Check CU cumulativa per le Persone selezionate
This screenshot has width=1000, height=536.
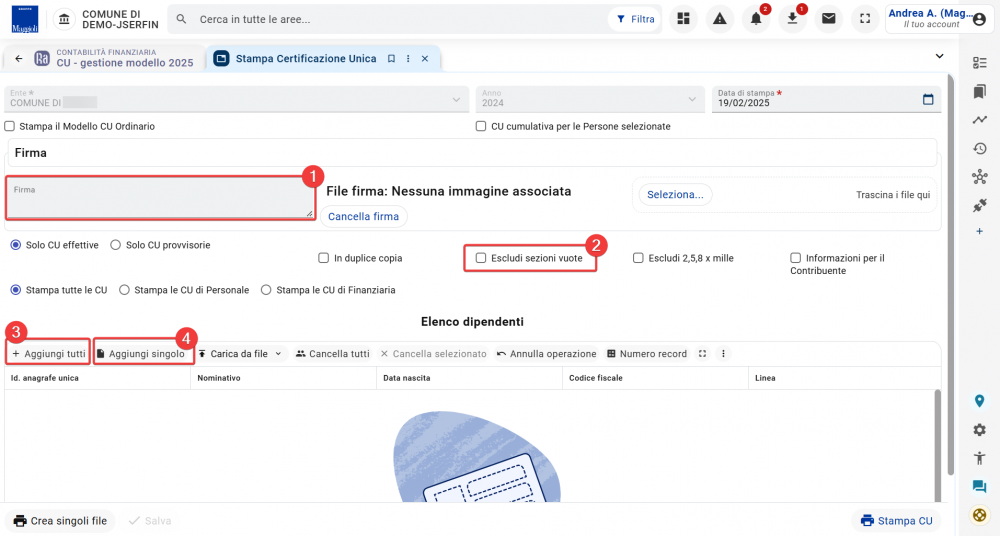[x=481, y=126]
